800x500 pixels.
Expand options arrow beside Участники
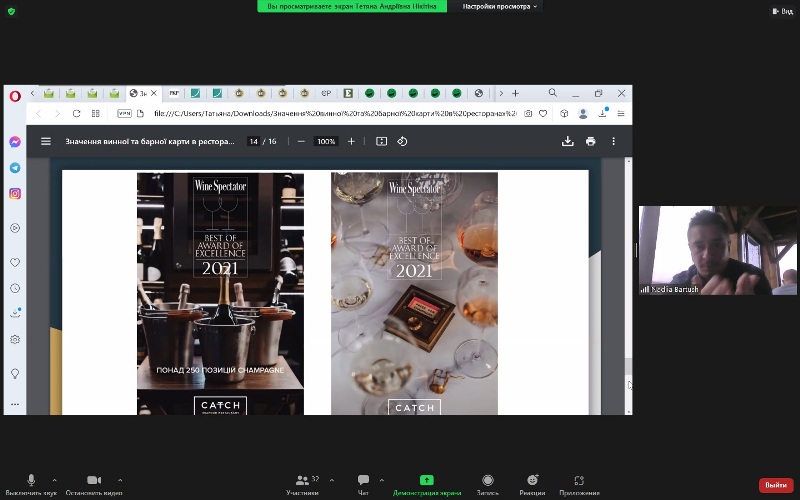point(332,480)
